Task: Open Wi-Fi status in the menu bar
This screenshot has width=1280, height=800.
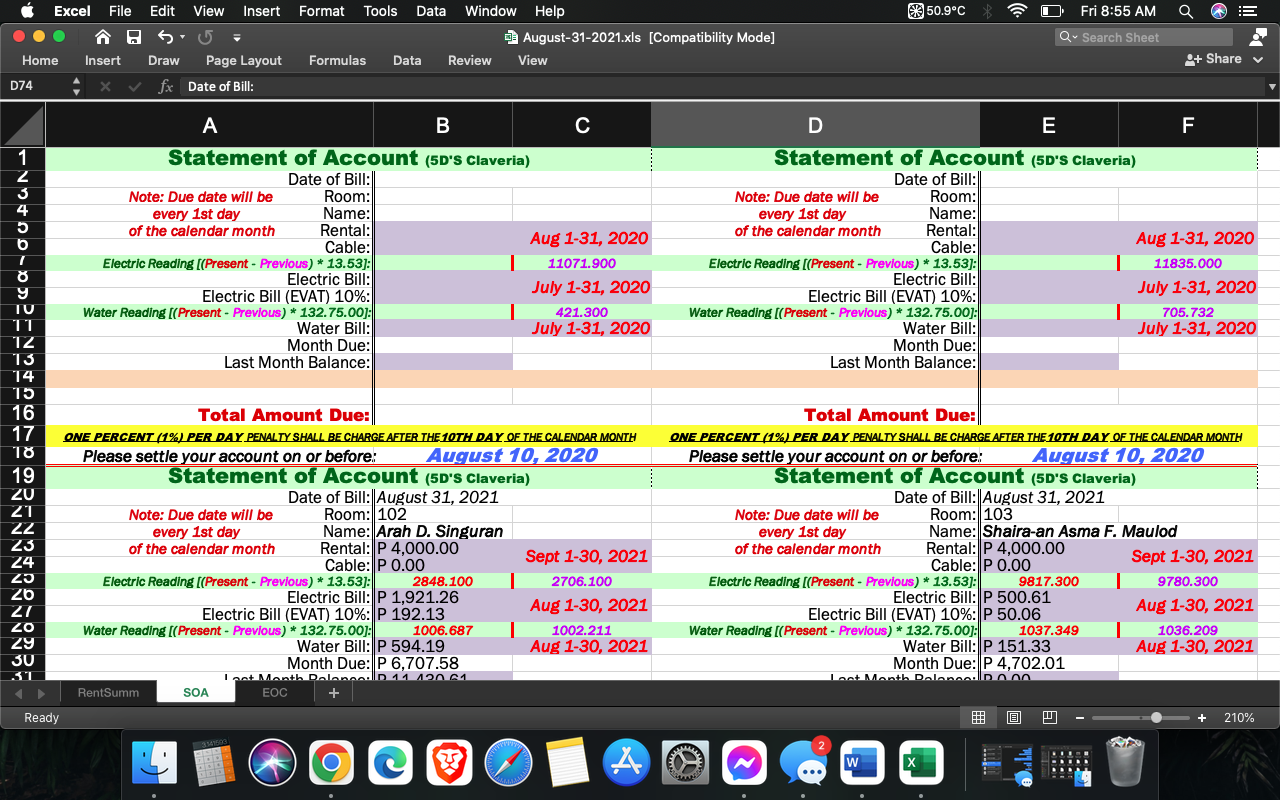Action: 1018,11
